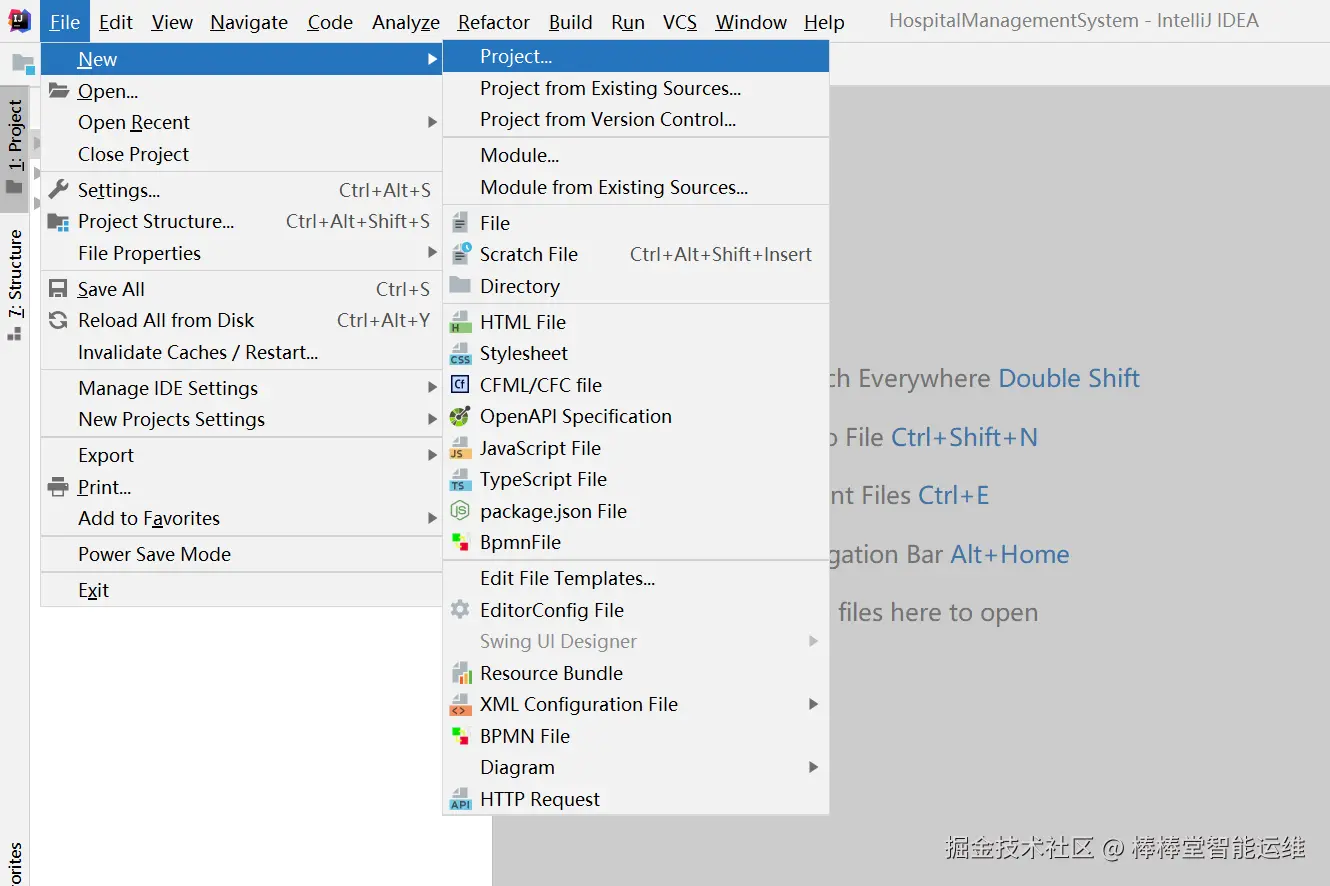The width and height of the screenshot is (1330, 886).
Task: Toggle Power Save Mode
Action: tap(241, 554)
